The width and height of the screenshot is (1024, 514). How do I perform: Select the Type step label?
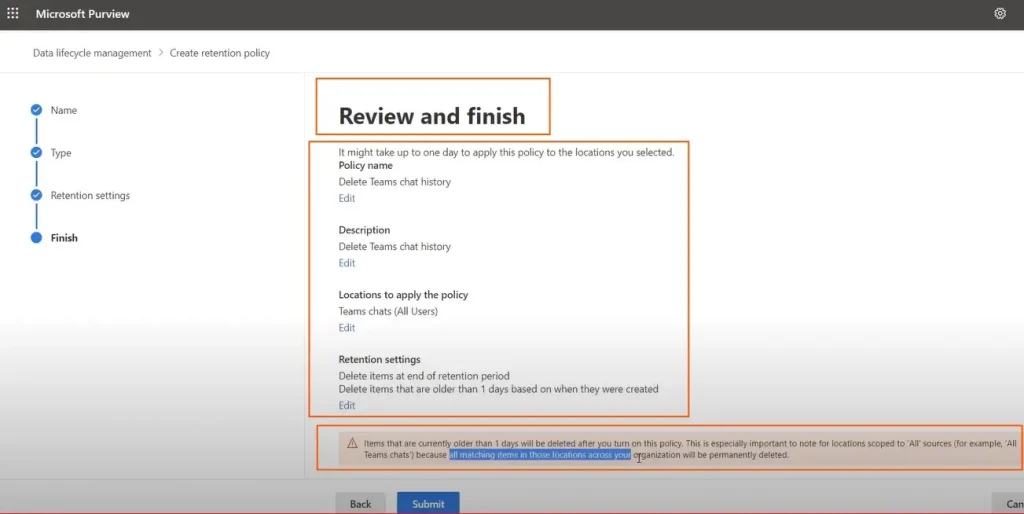61,153
